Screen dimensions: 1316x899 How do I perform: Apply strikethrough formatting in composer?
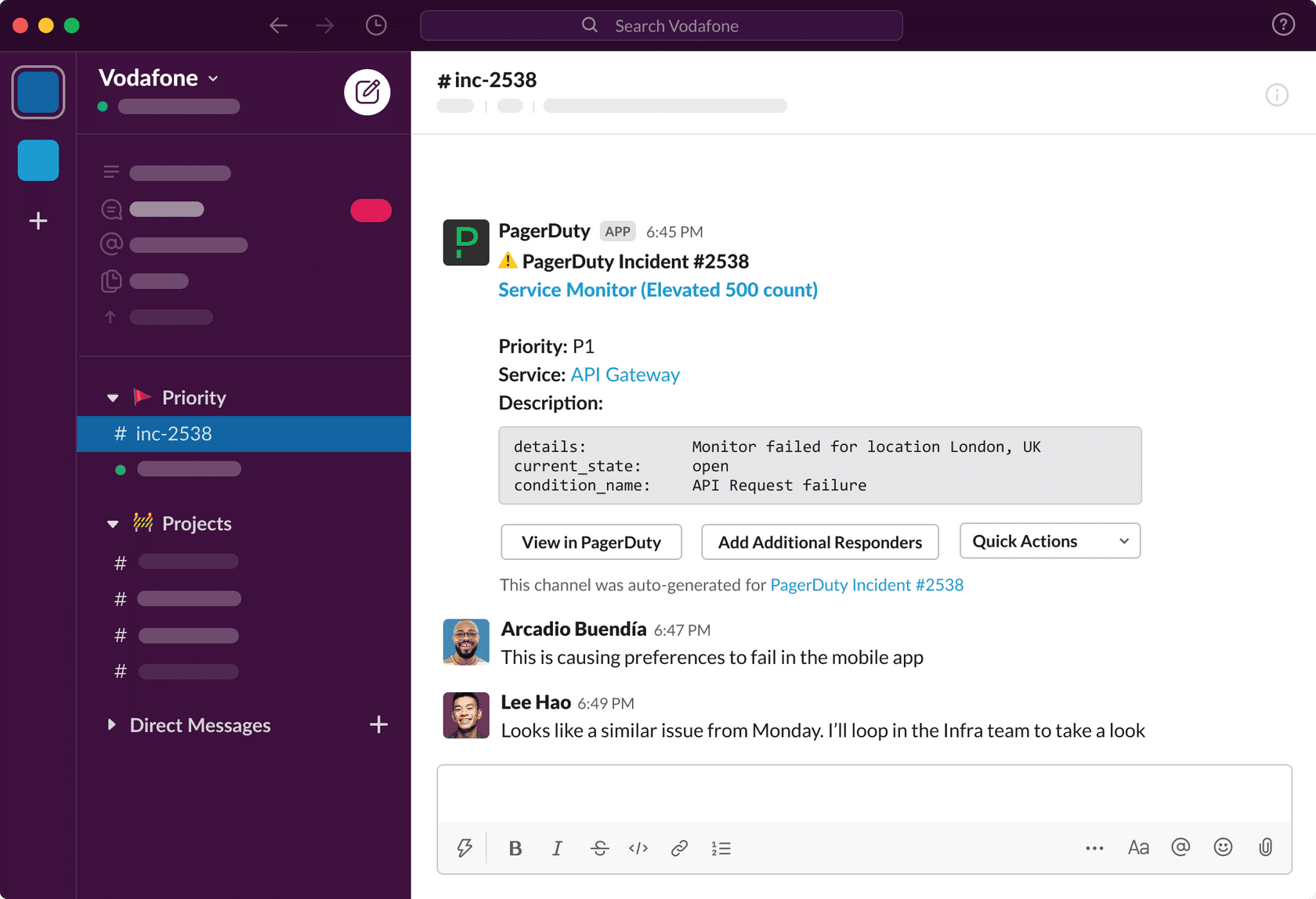(599, 848)
